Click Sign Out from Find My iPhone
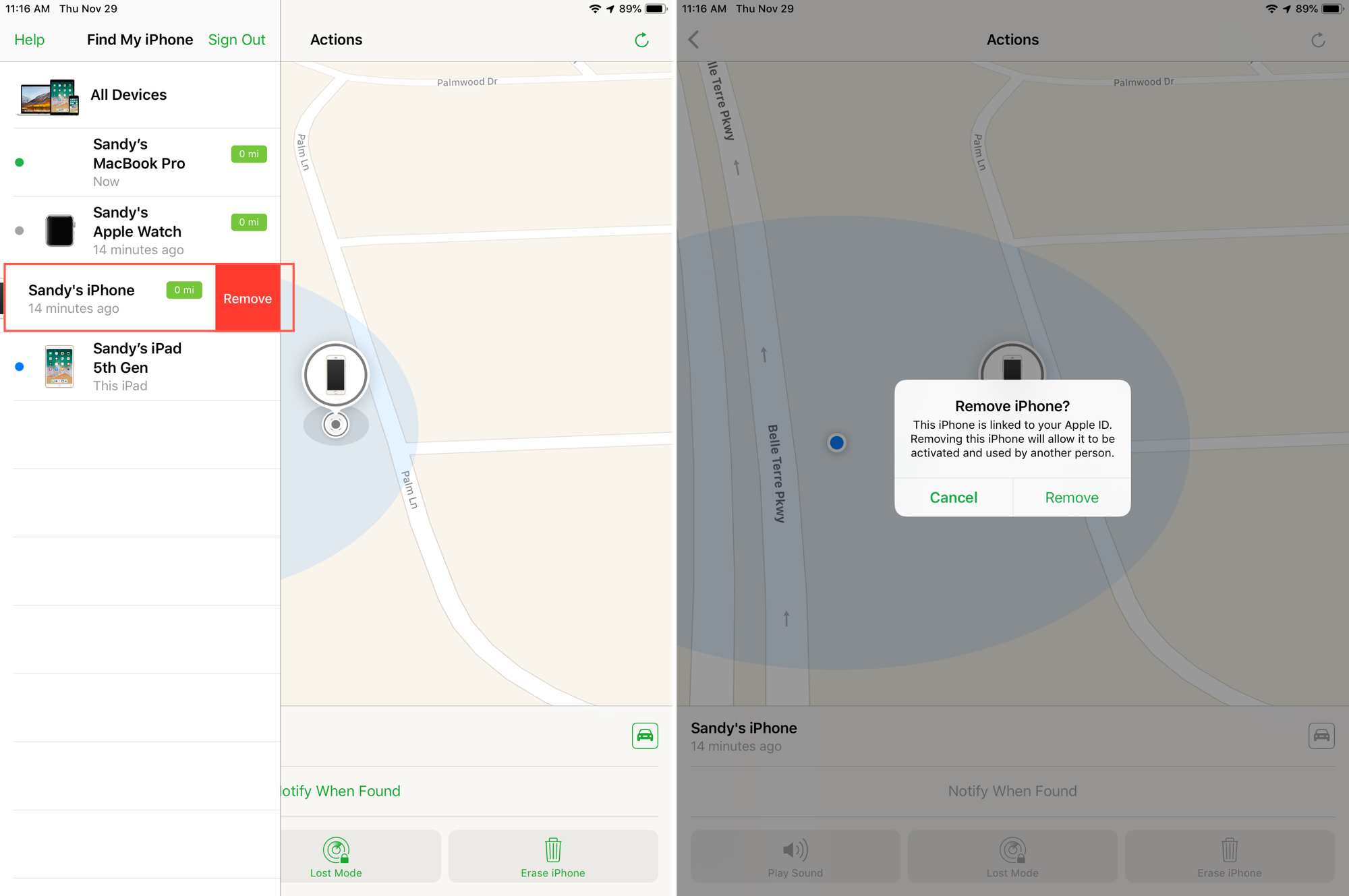Image resolution: width=1349 pixels, height=896 pixels. point(236,39)
